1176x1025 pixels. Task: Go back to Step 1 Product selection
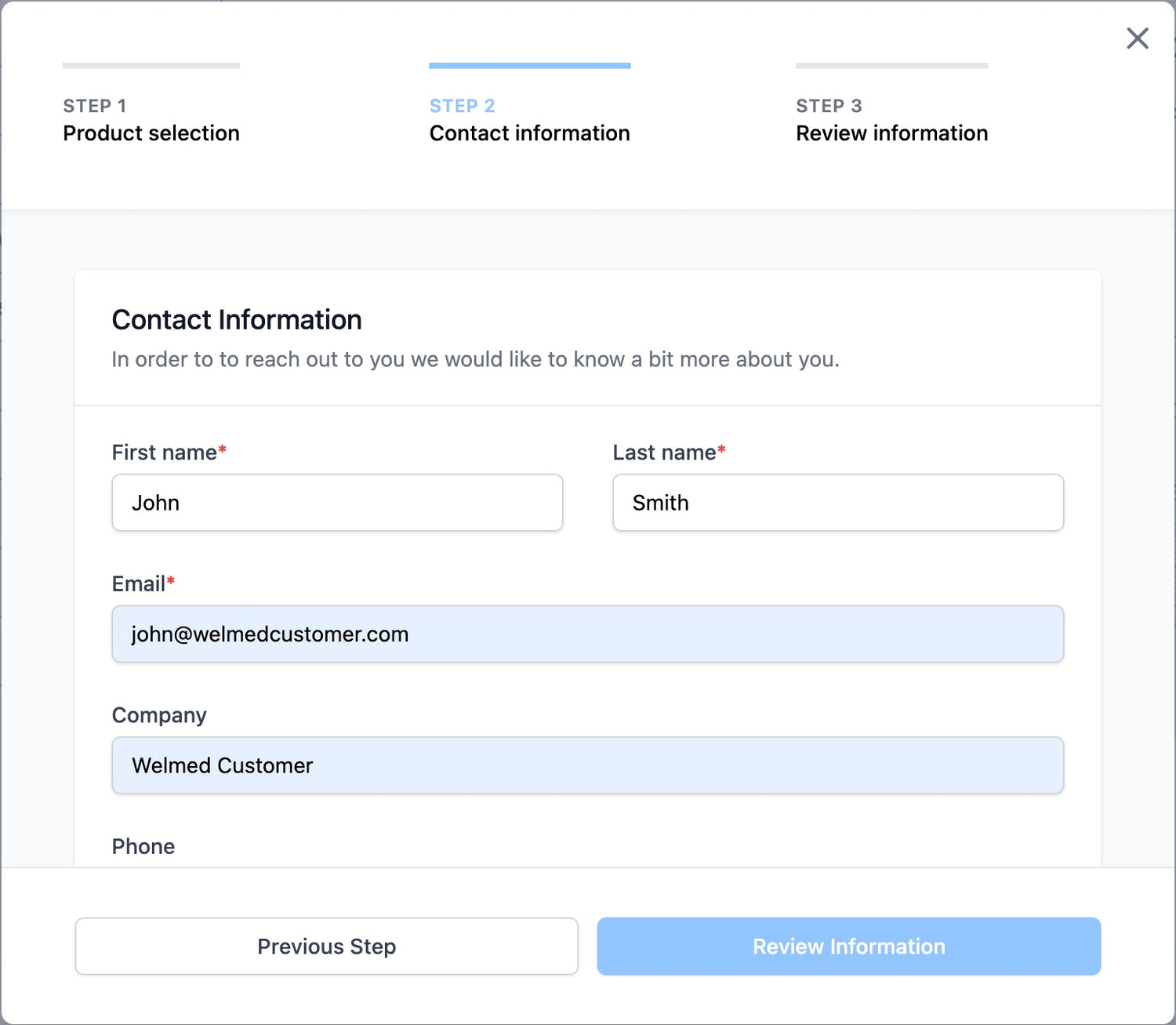coord(151,121)
